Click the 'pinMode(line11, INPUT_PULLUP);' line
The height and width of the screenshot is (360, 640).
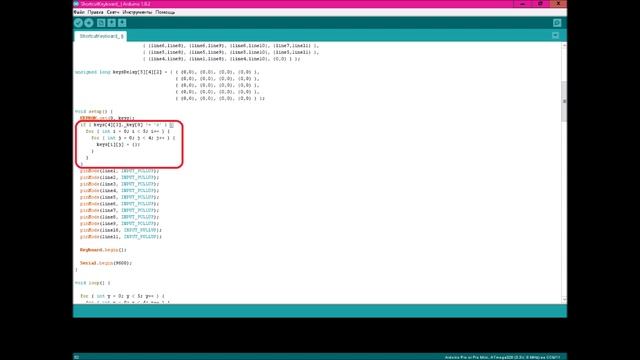click(x=121, y=237)
